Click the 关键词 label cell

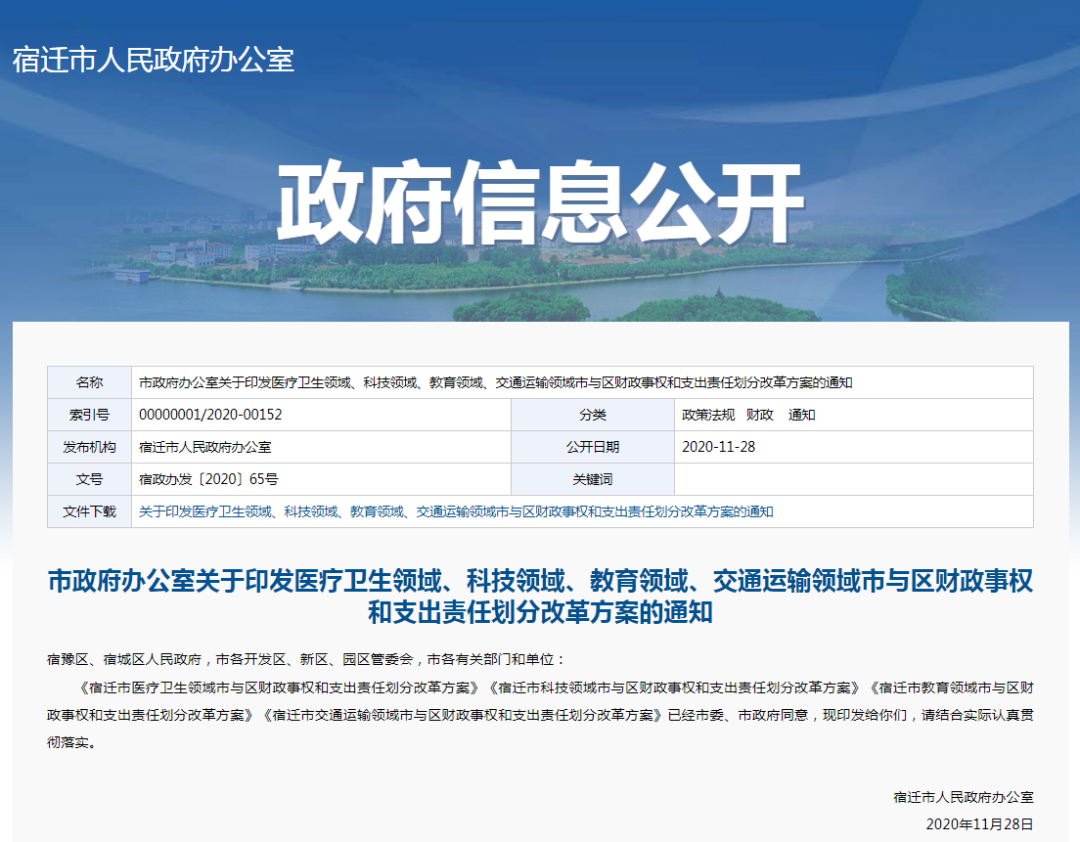click(593, 480)
